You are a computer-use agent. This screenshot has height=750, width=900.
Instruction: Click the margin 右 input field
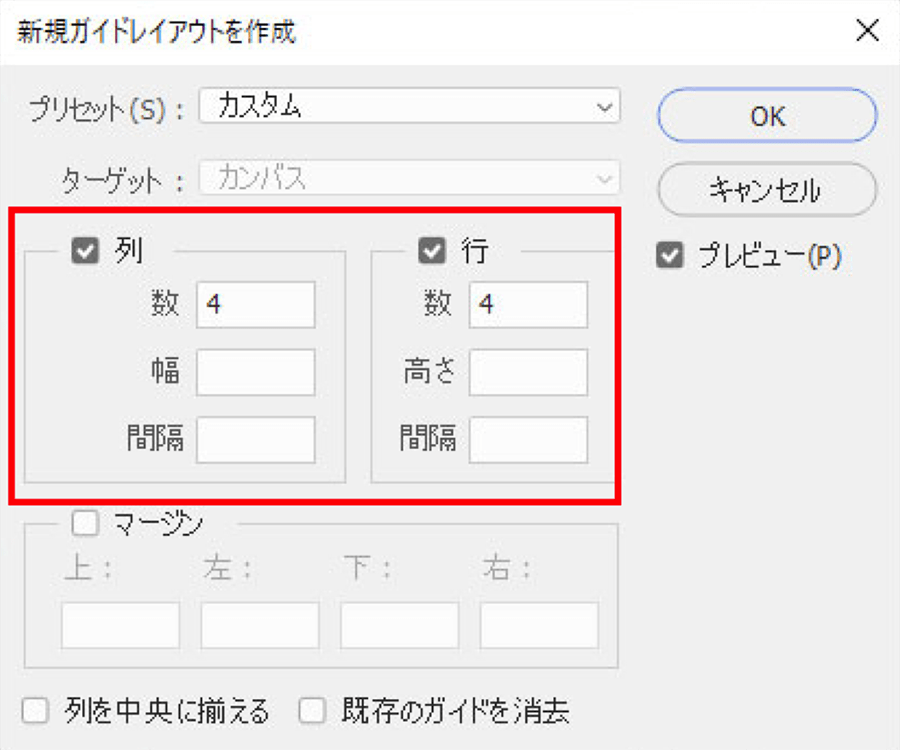[x=539, y=625]
